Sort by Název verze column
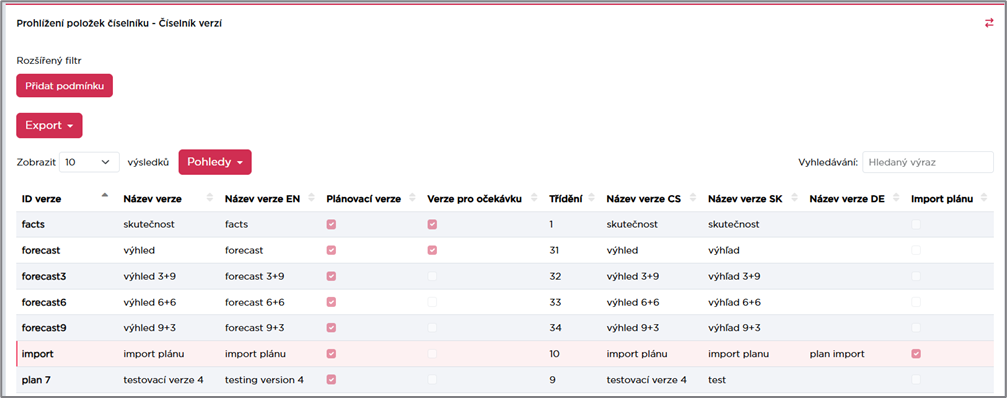The image size is (1007, 398). [x=209, y=199]
